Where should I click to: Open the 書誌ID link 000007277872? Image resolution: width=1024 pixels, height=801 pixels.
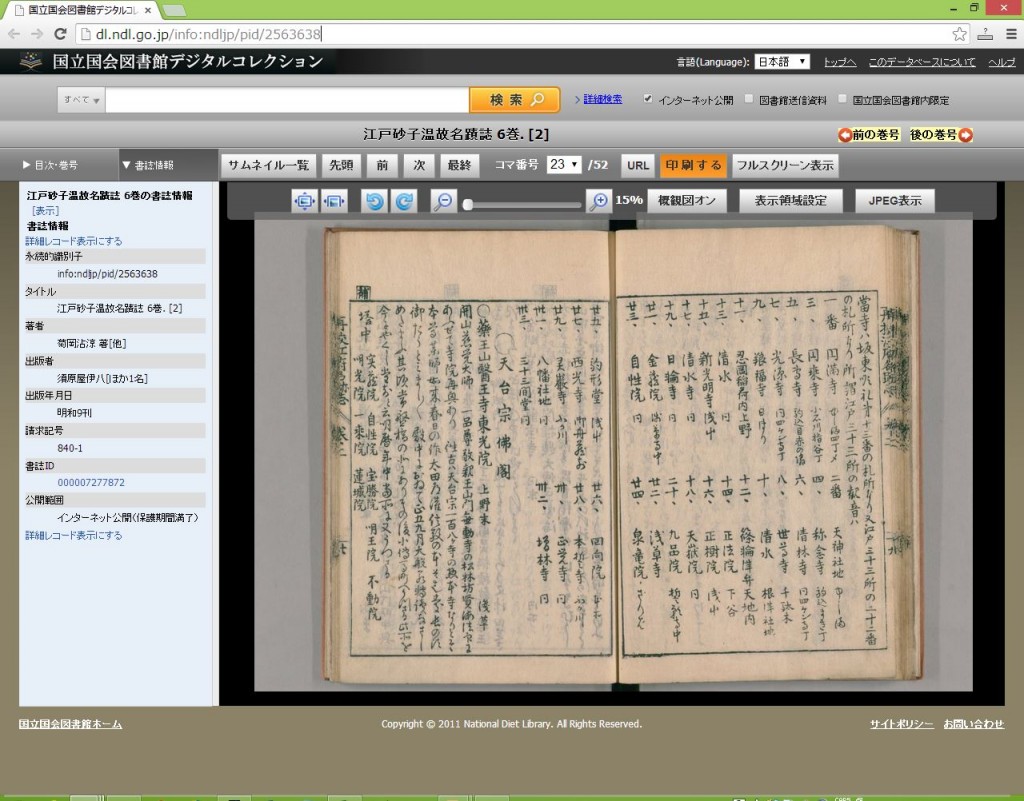tap(91, 482)
